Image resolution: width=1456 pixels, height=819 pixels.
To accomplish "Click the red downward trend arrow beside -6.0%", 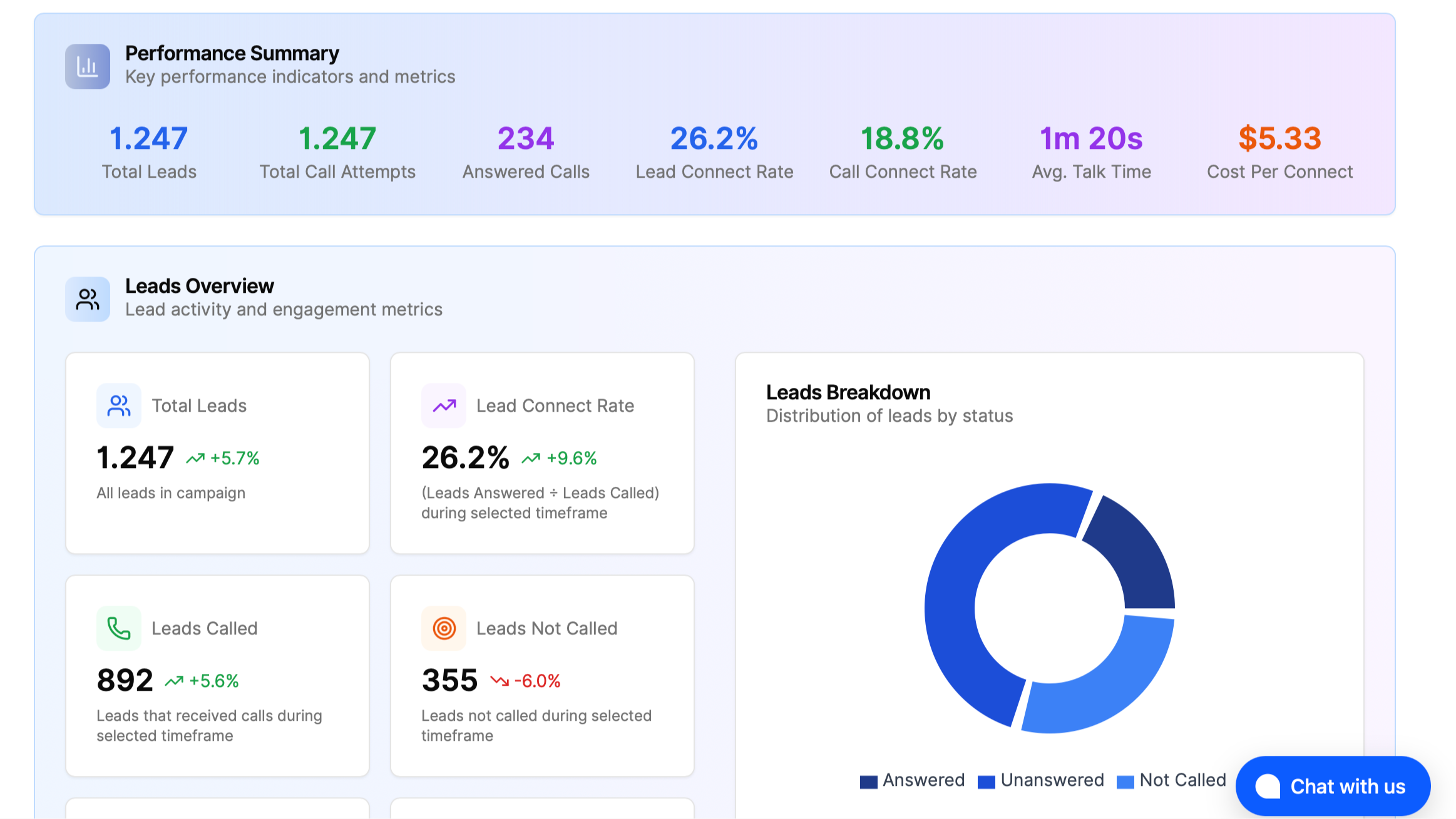I will pos(500,681).
